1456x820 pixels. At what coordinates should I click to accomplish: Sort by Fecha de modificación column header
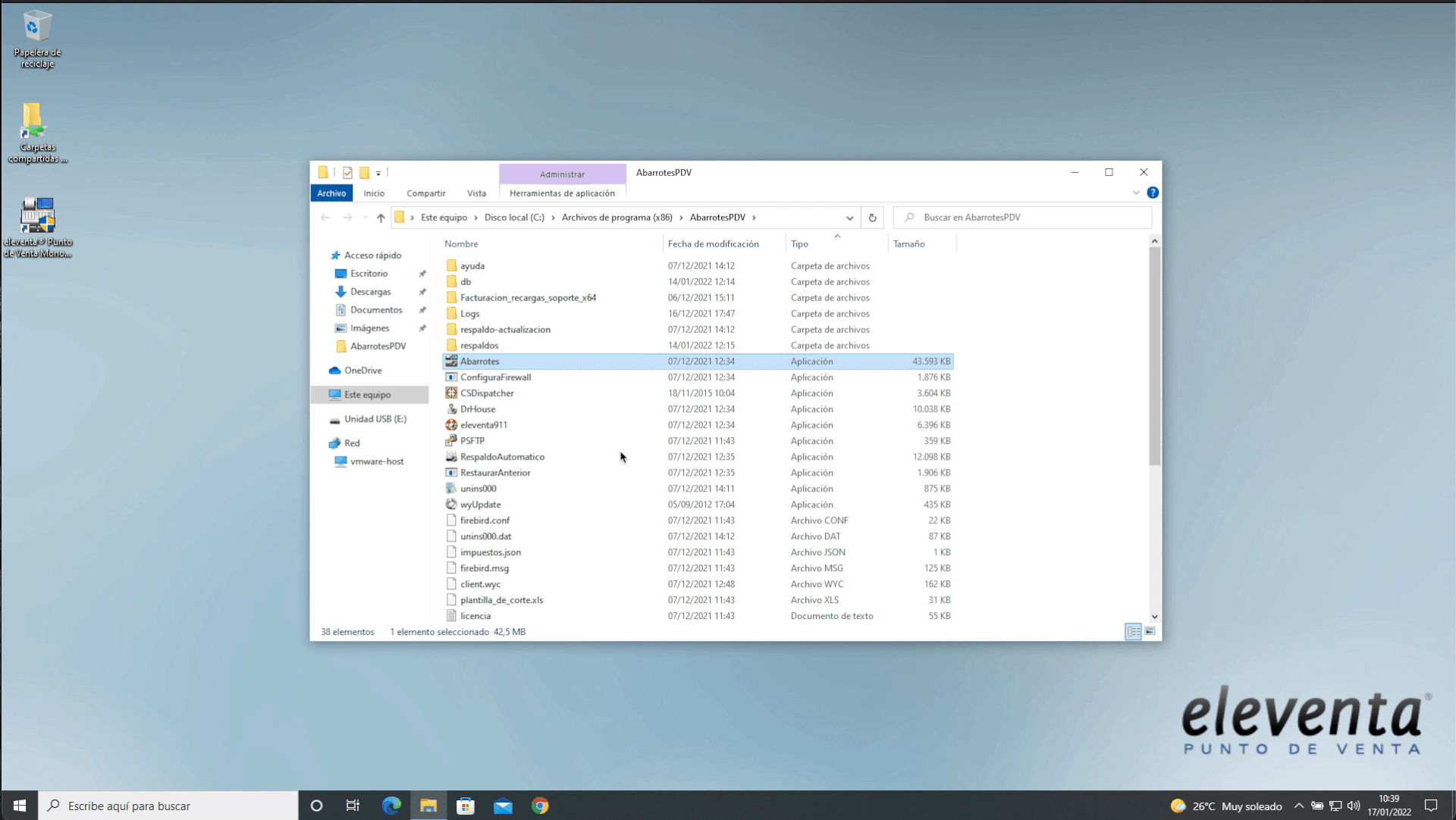coord(713,243)
